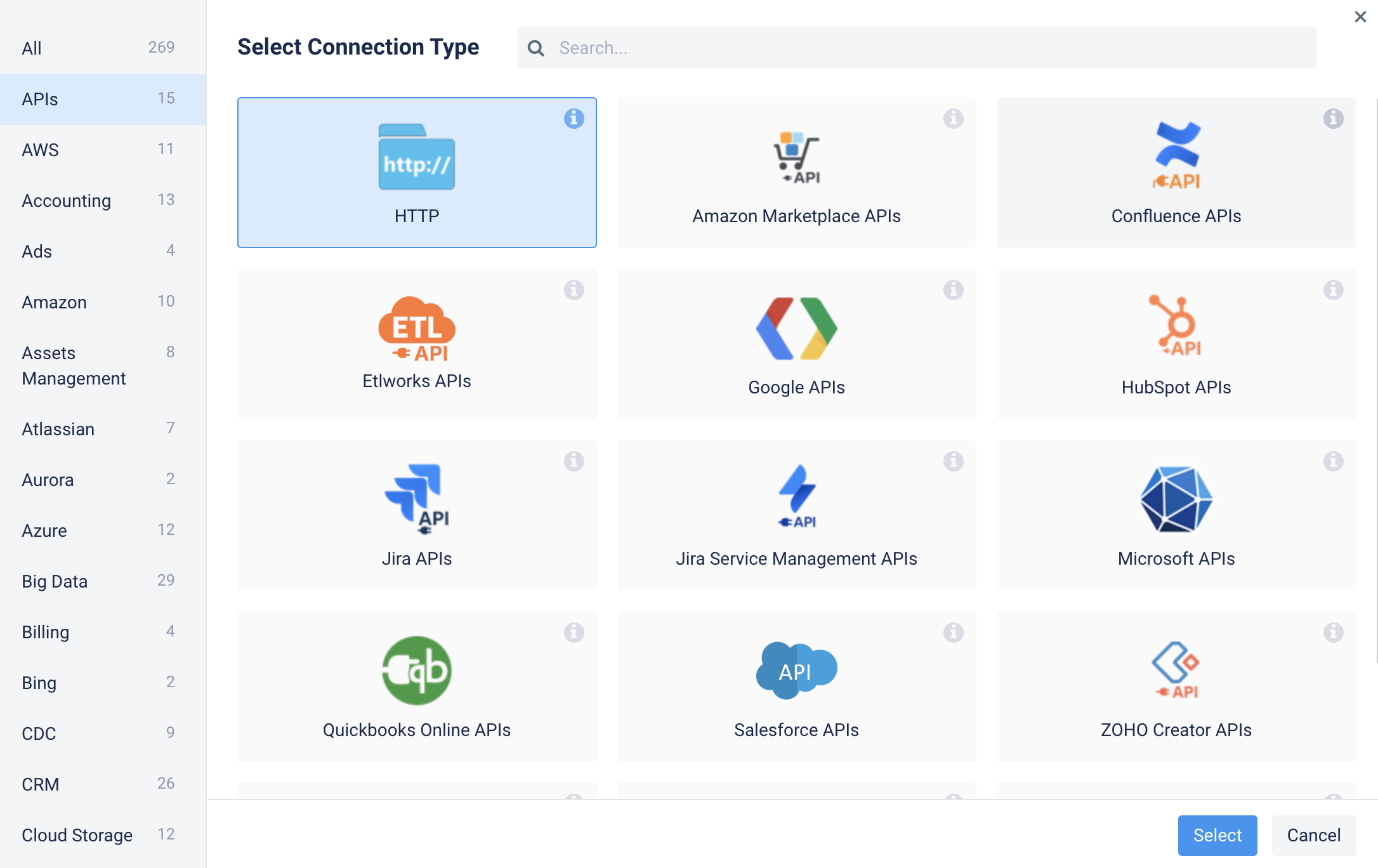1378x868 pixels.
Task: Choose the Google APIs icon
Action: tap(796, 328)
